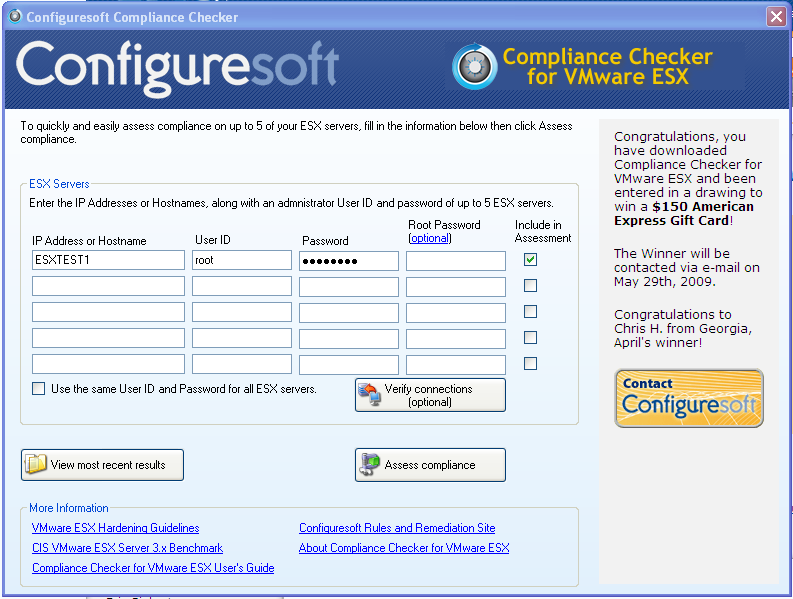Click the Compliance Checker dial logo icon
The width and height of the screenshot is (793, 599).
pos(474,67)
